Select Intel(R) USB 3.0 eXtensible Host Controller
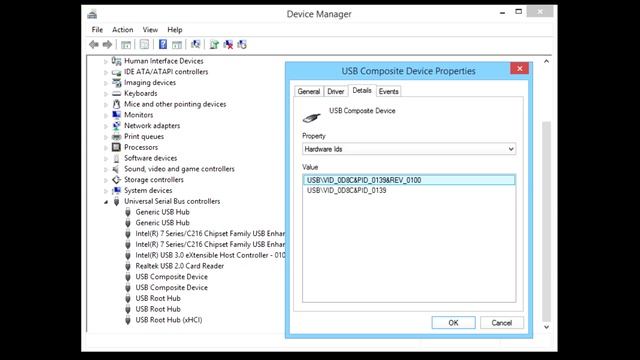The height and width of the screenshot is (360, 640). [210, 256]
